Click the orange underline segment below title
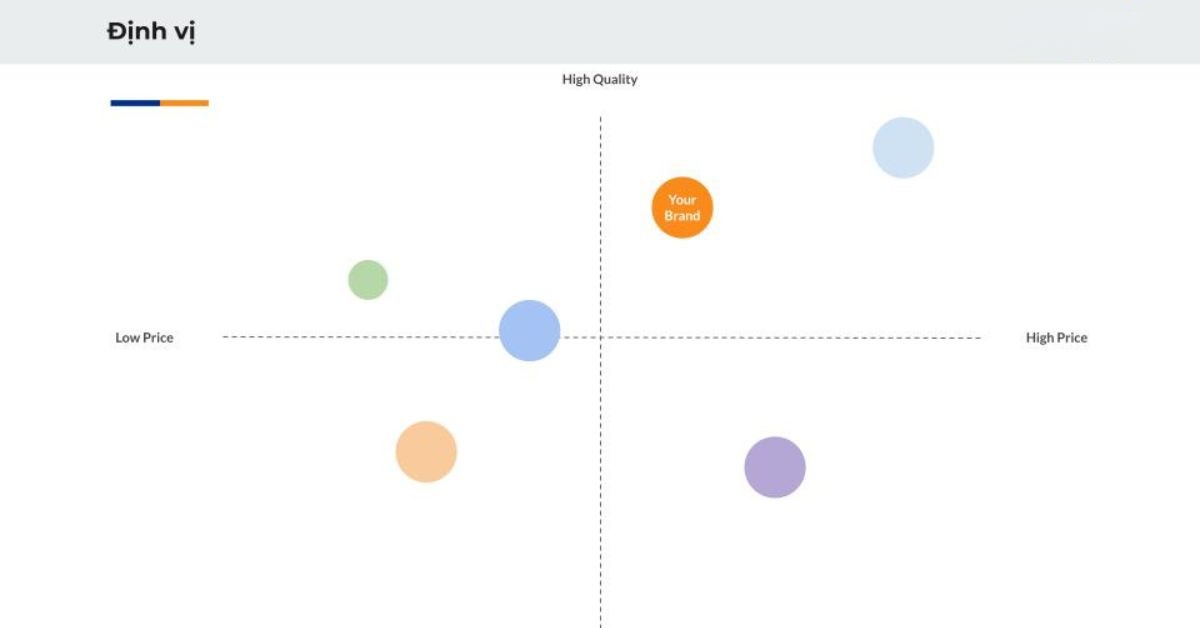 click(184, 103)
